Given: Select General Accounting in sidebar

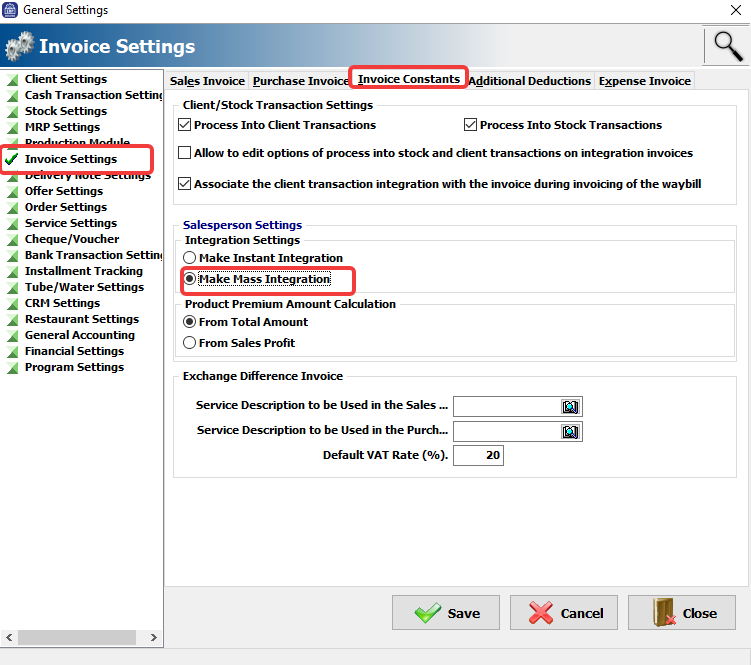Looking at the screenshot, I should pyautogui.click(x=80, y=335).
